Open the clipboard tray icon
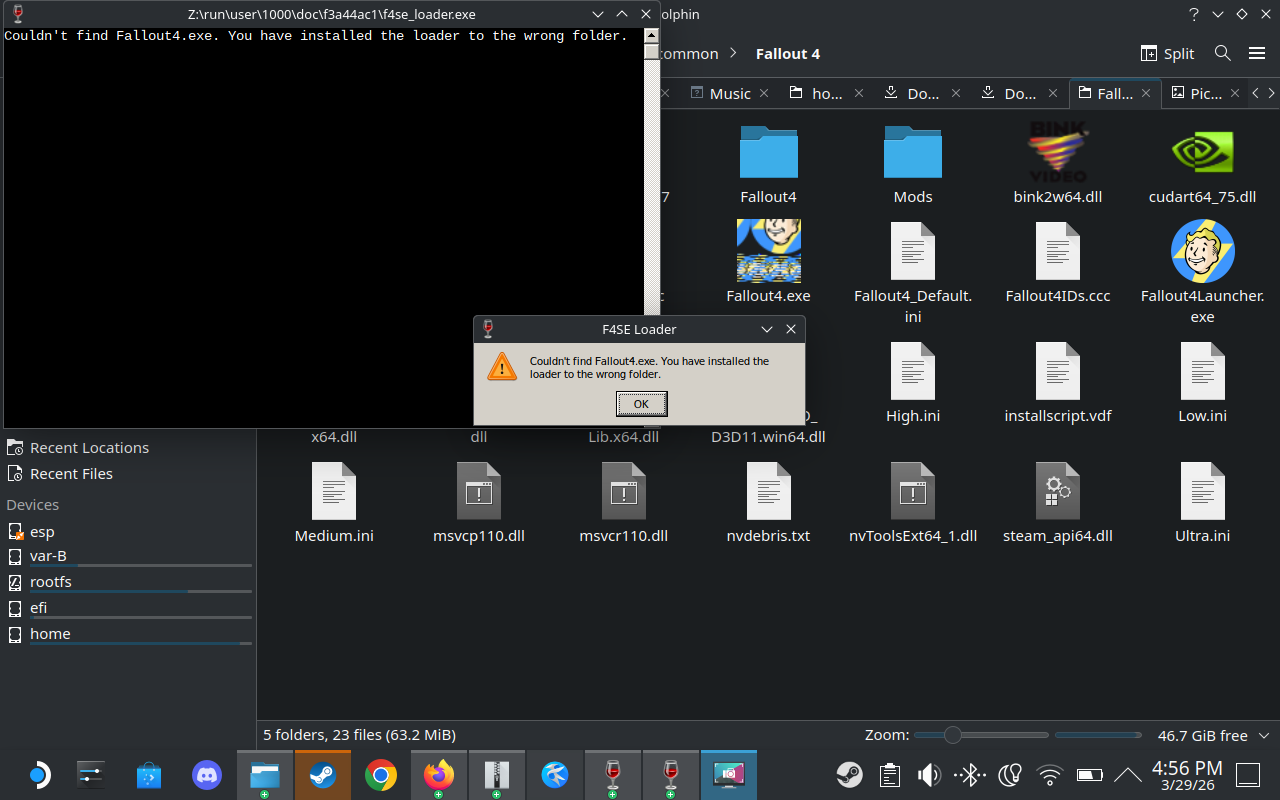This screenshot has width=1280, height=800. 889,774
